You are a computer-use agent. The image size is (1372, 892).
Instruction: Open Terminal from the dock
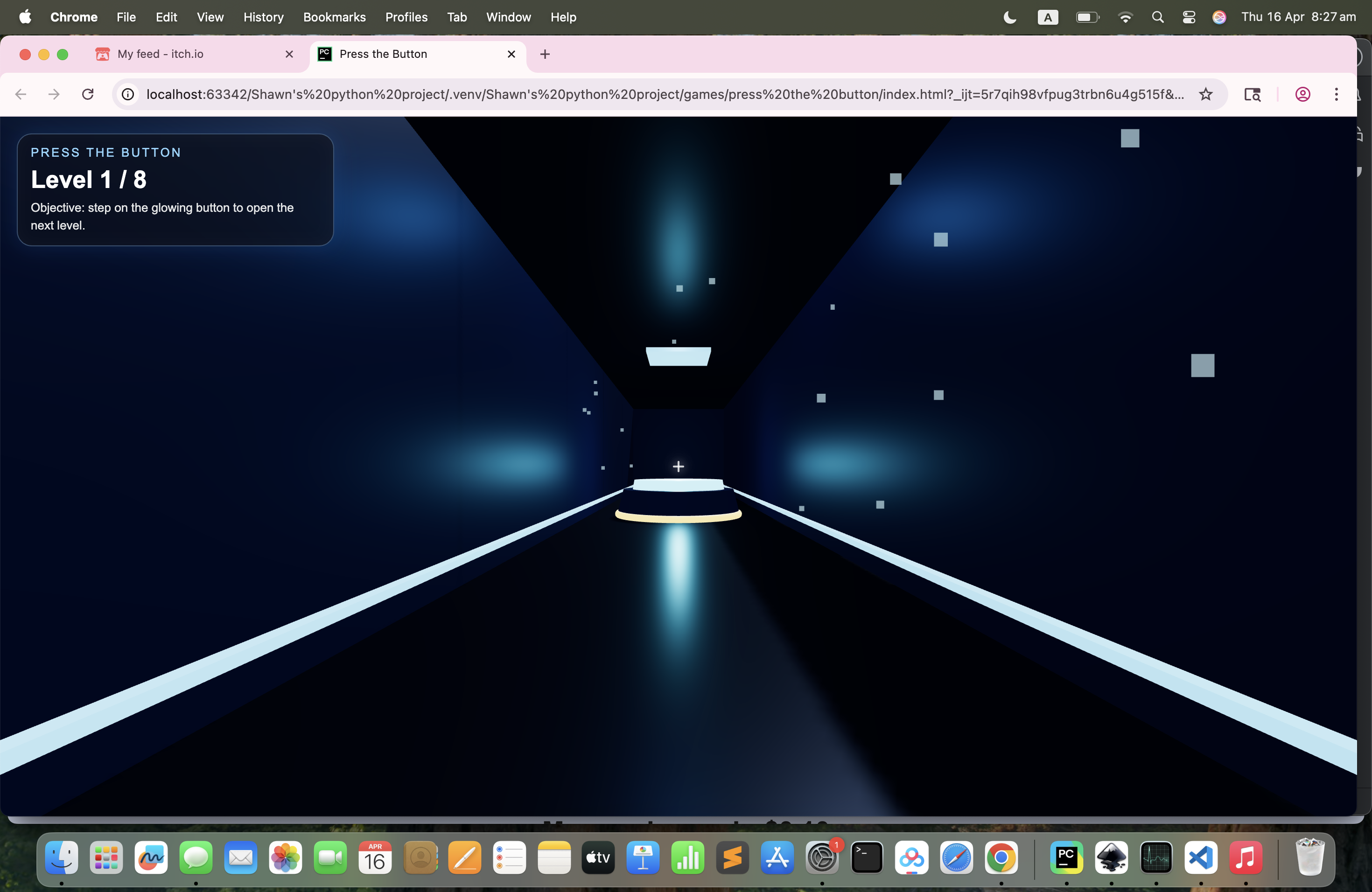(x=867, y=857)
